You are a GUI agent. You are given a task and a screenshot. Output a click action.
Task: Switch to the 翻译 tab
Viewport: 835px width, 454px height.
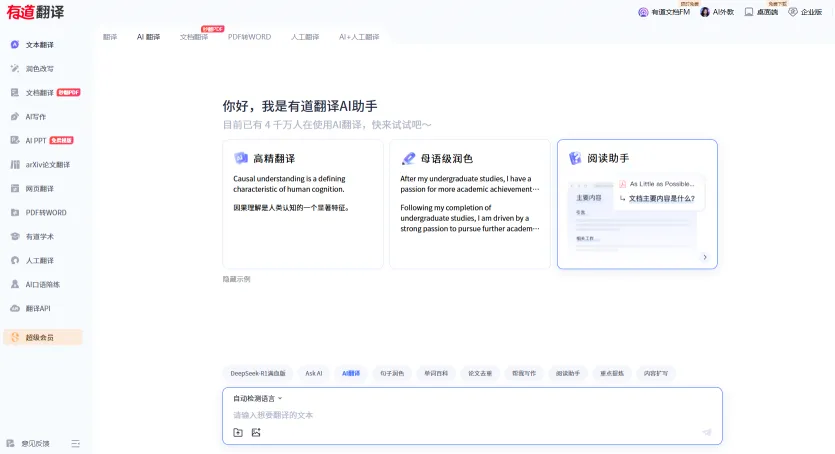tap(110, 37)
